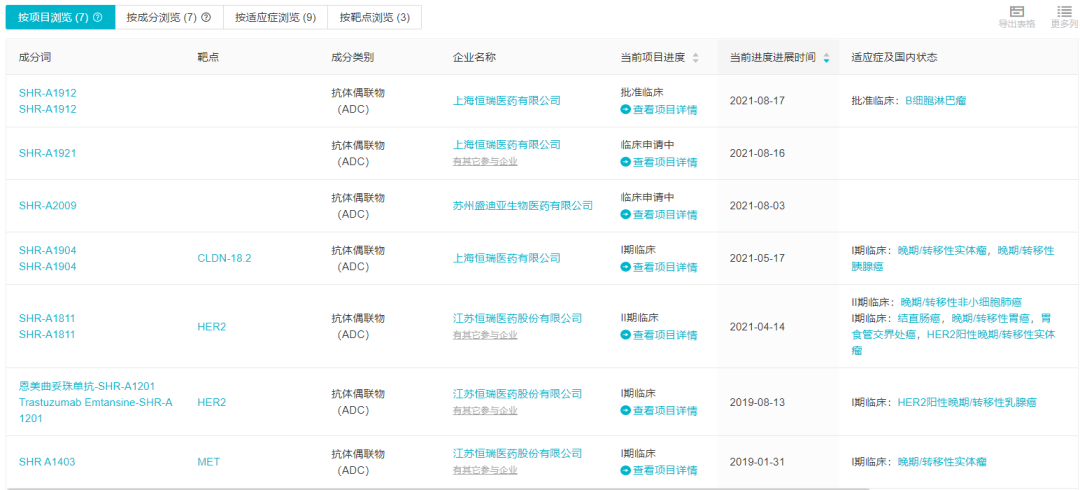Open 晚期/转移性非小细胞肺癌 indication link
The image size is (1080, 490).
[x=961, y=302]
